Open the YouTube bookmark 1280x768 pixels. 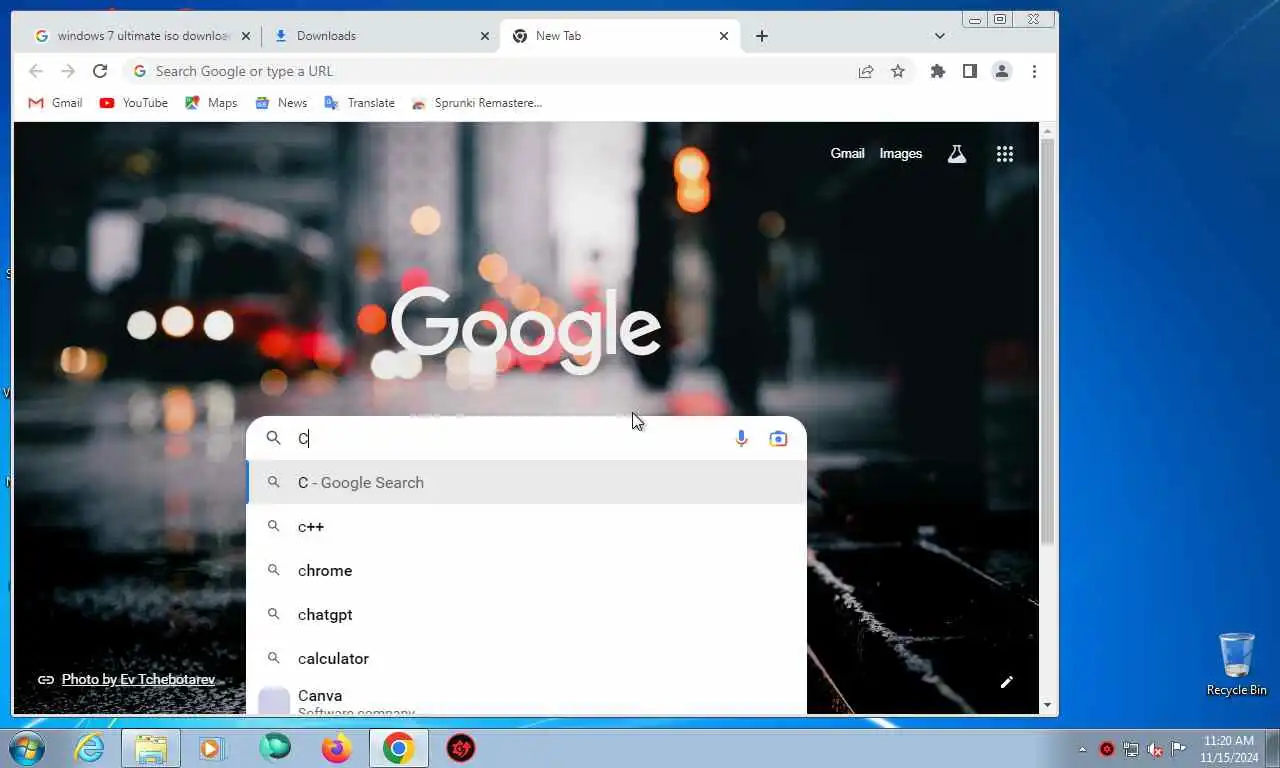click(x=134, y=103)
